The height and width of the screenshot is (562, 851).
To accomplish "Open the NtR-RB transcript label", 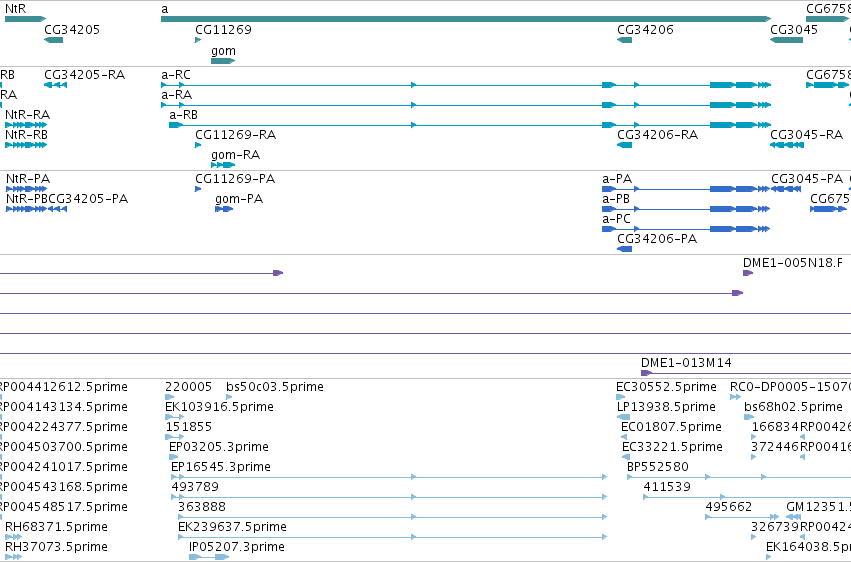I will [x=26, y=134].
